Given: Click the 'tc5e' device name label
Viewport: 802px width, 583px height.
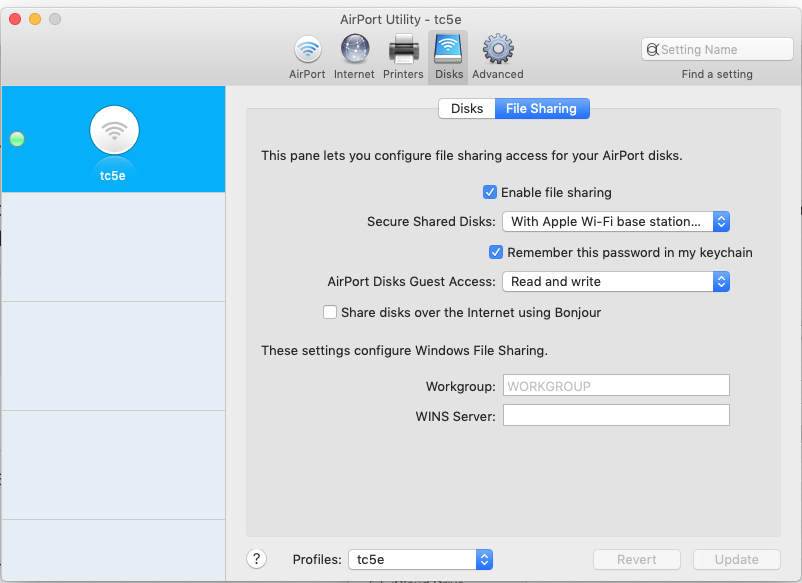Looking at the screenshot, I should 113,175.
